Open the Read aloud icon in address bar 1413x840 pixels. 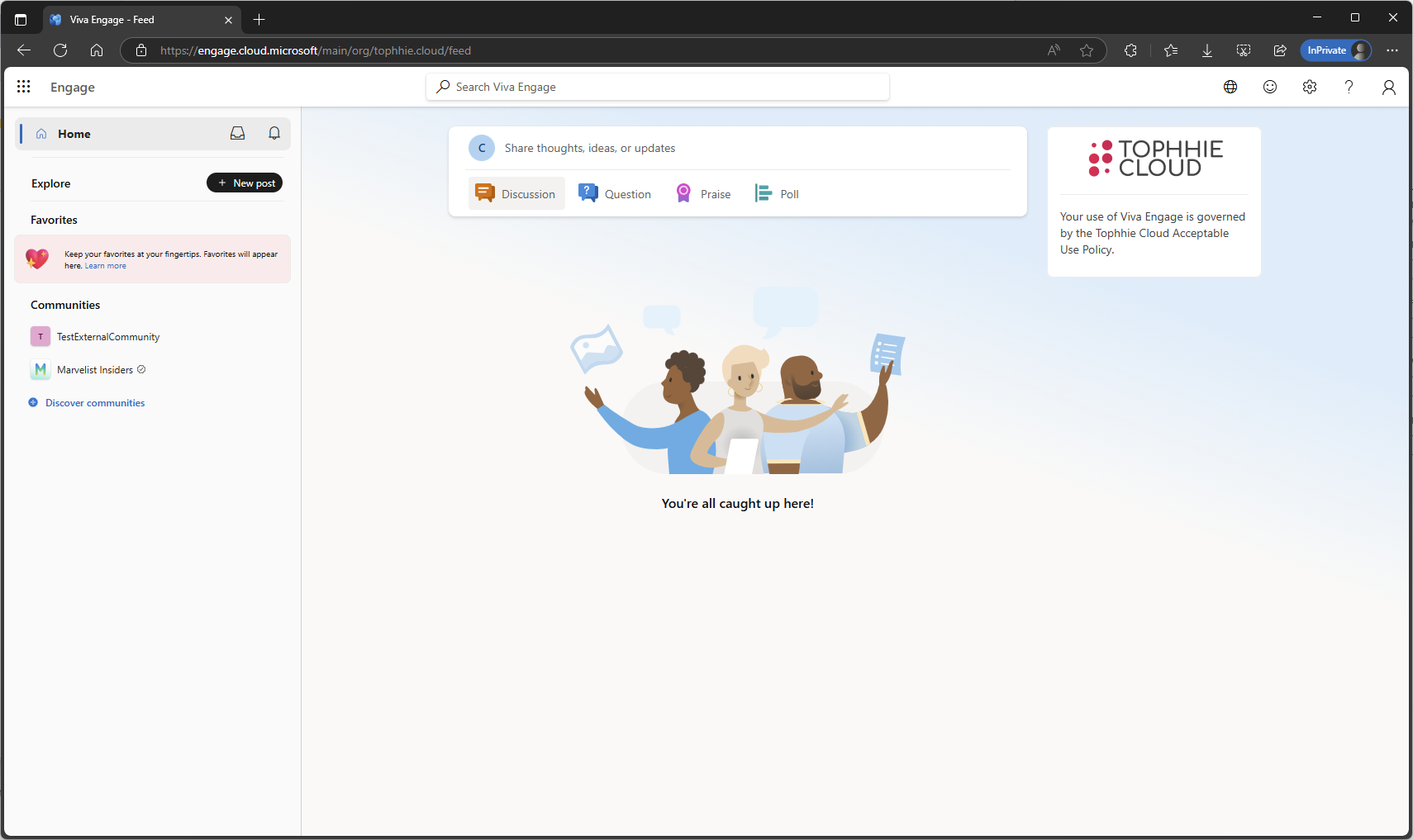[1054, 50]
